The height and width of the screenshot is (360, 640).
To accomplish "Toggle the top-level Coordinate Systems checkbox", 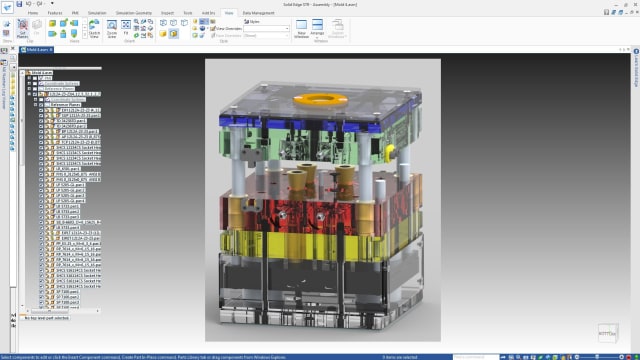I will 35,83.
